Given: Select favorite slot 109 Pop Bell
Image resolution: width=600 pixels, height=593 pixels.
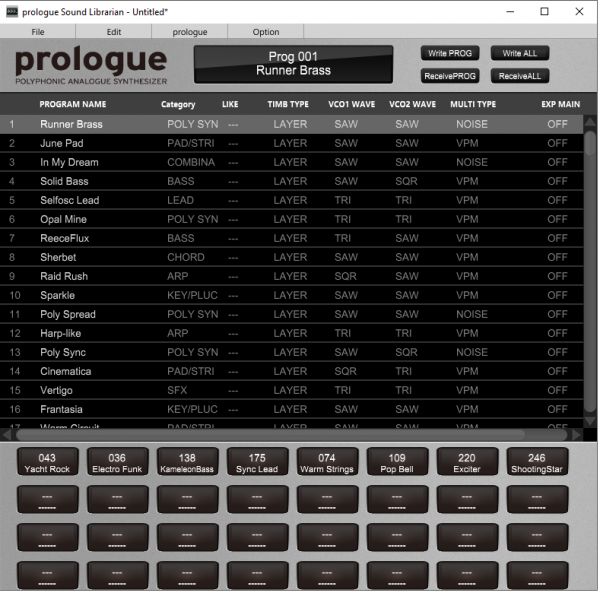Looking at the screenshot, I should 397,462.
